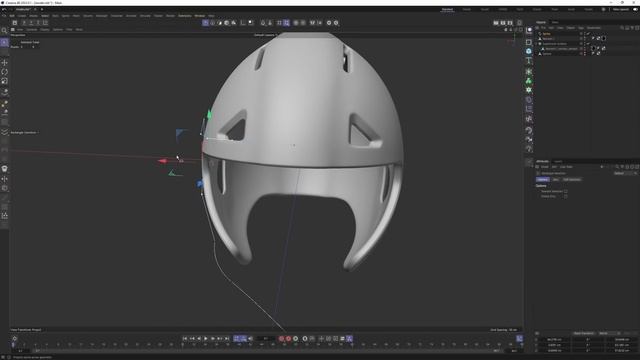This screenshot has height=360, width=640.
Task: Enable the Tolerant Selection checkbox
Action: point(565,191)
